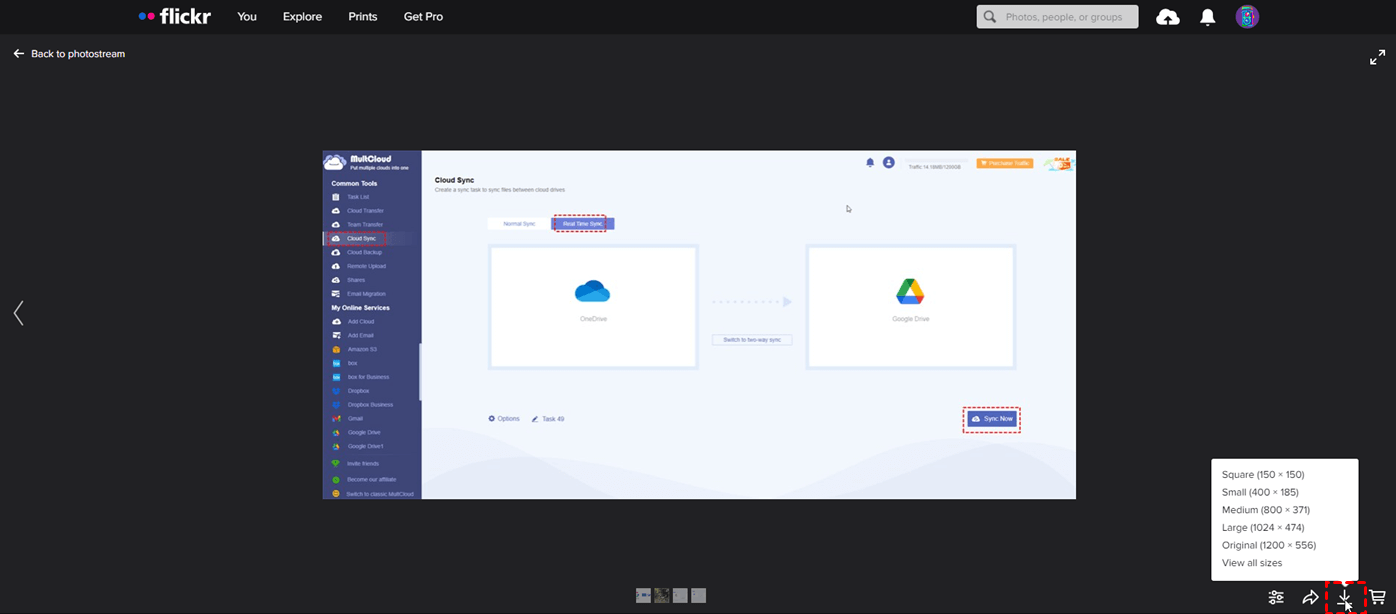The height and width of the screenshot is (614, 1396).
Task: Download Small (400 × 185) size
Action: 1260,492
